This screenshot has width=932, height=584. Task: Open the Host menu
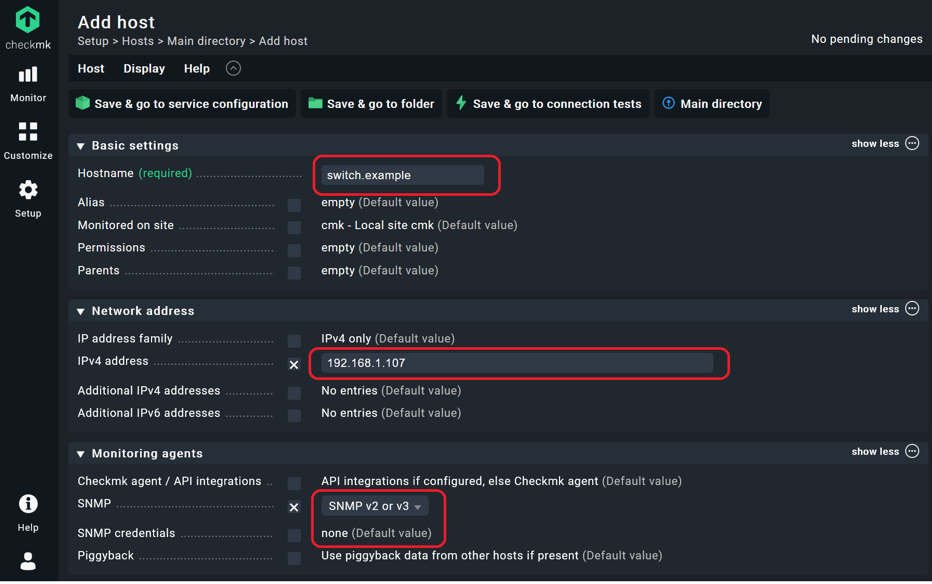click(x=91, y=68)
